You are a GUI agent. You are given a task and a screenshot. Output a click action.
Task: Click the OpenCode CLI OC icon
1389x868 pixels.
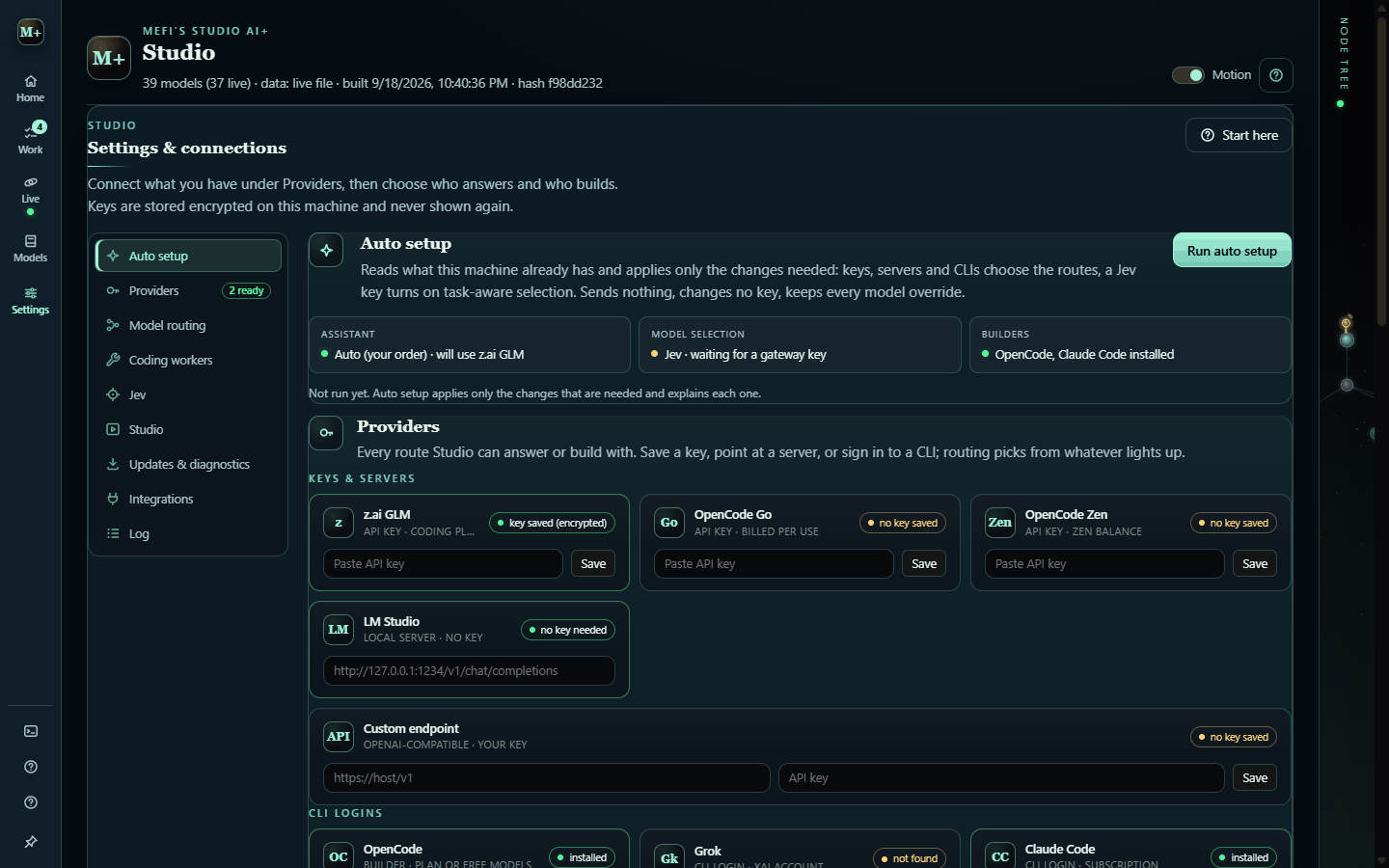click(x=339, y=856)
